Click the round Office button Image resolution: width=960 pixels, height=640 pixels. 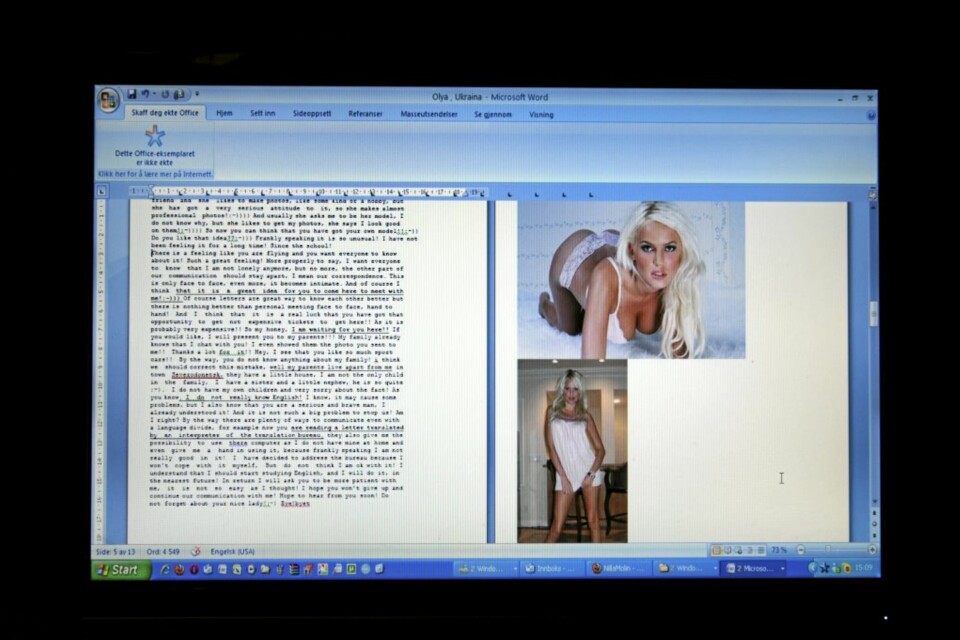pos(108,99)
